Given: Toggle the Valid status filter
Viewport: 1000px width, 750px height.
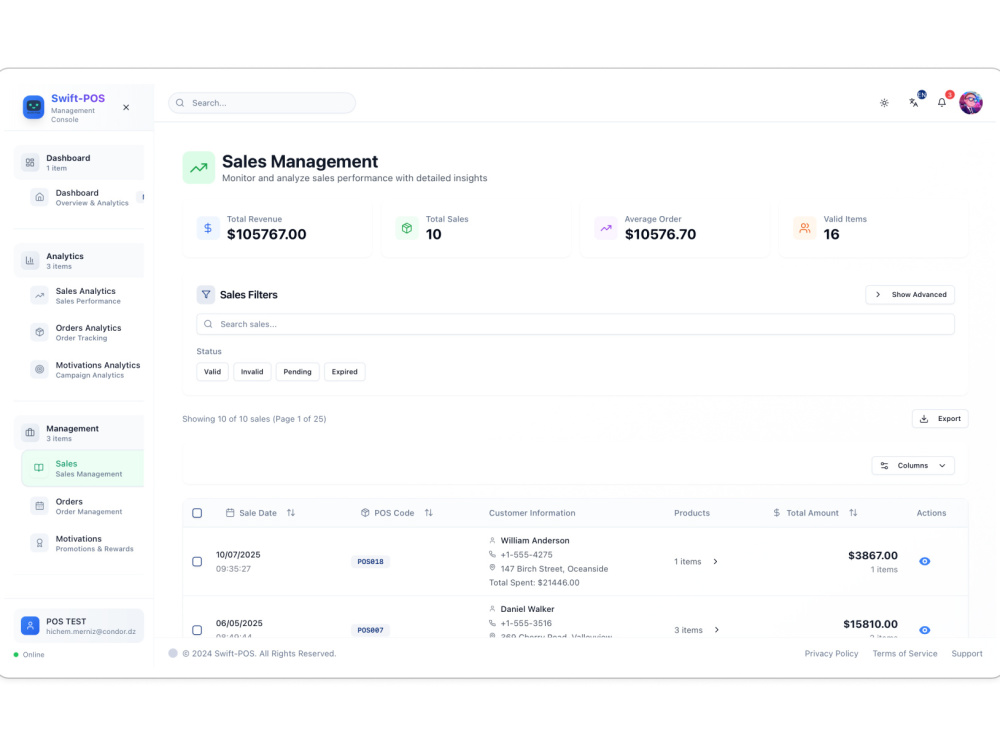Looking at the screenshot, I should (212, 372).
